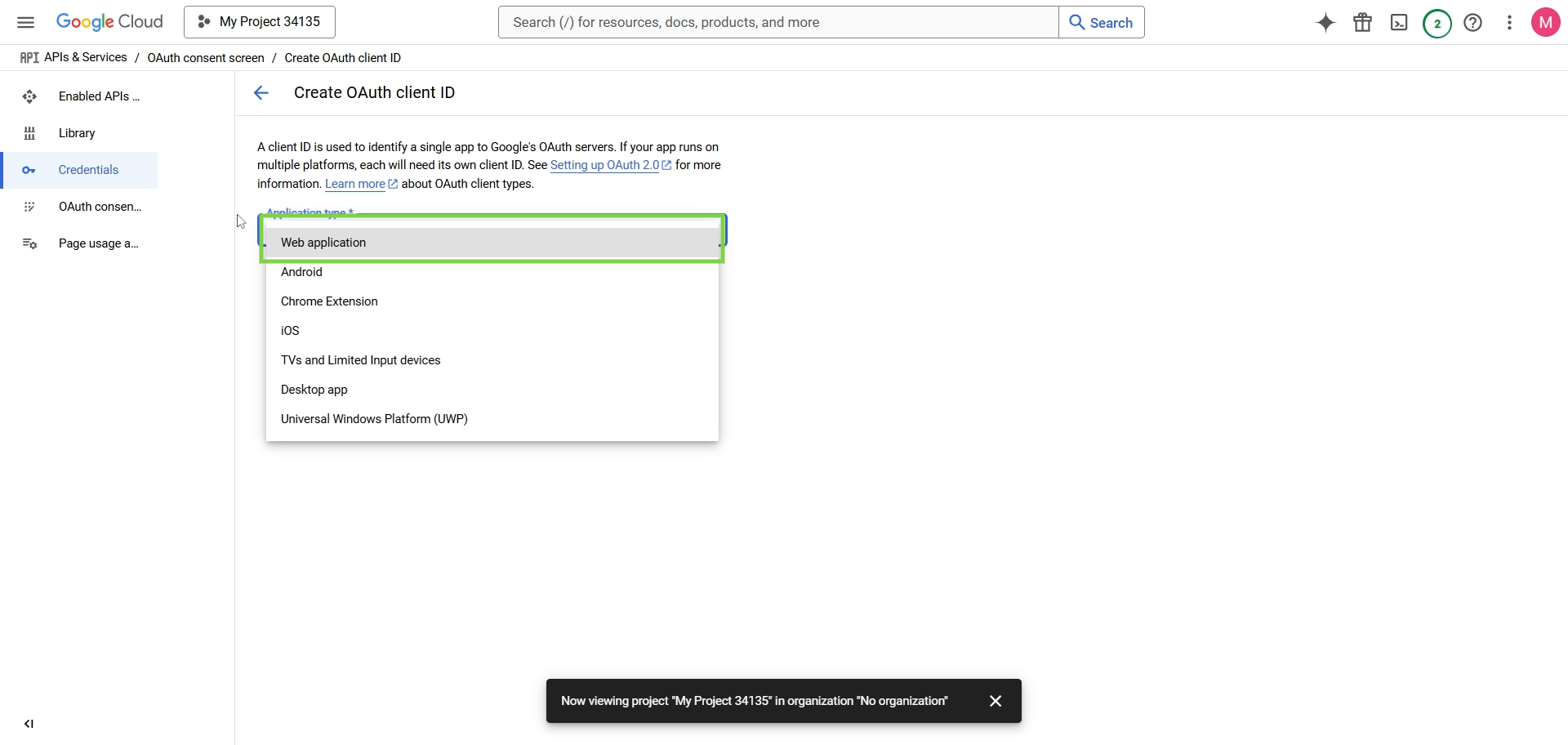
Task: Open Library in sidebar
Action: point(79,133)
